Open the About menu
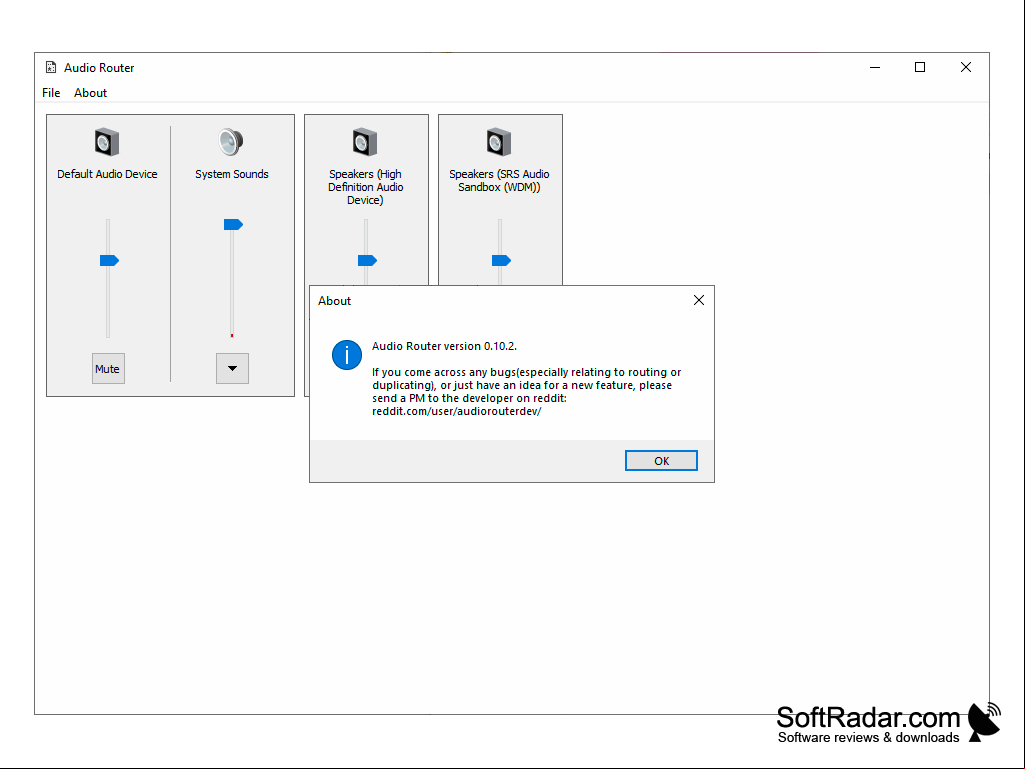This screenshot has width=1025, height=769. point(90,93)
